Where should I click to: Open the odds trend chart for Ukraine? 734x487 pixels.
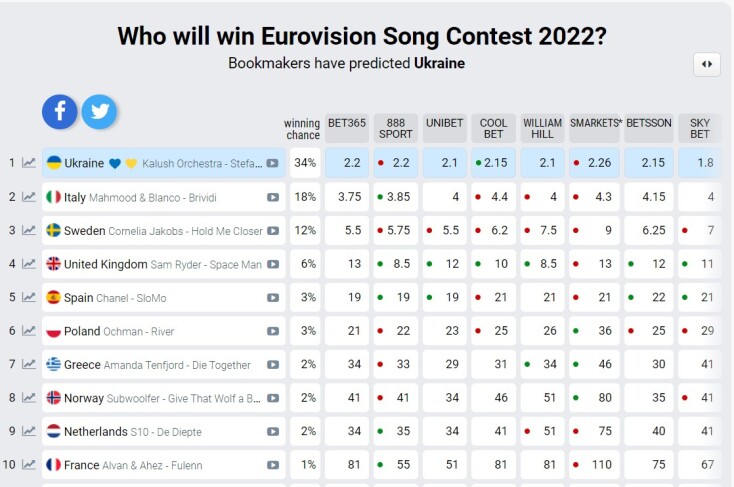pos(29,163)
